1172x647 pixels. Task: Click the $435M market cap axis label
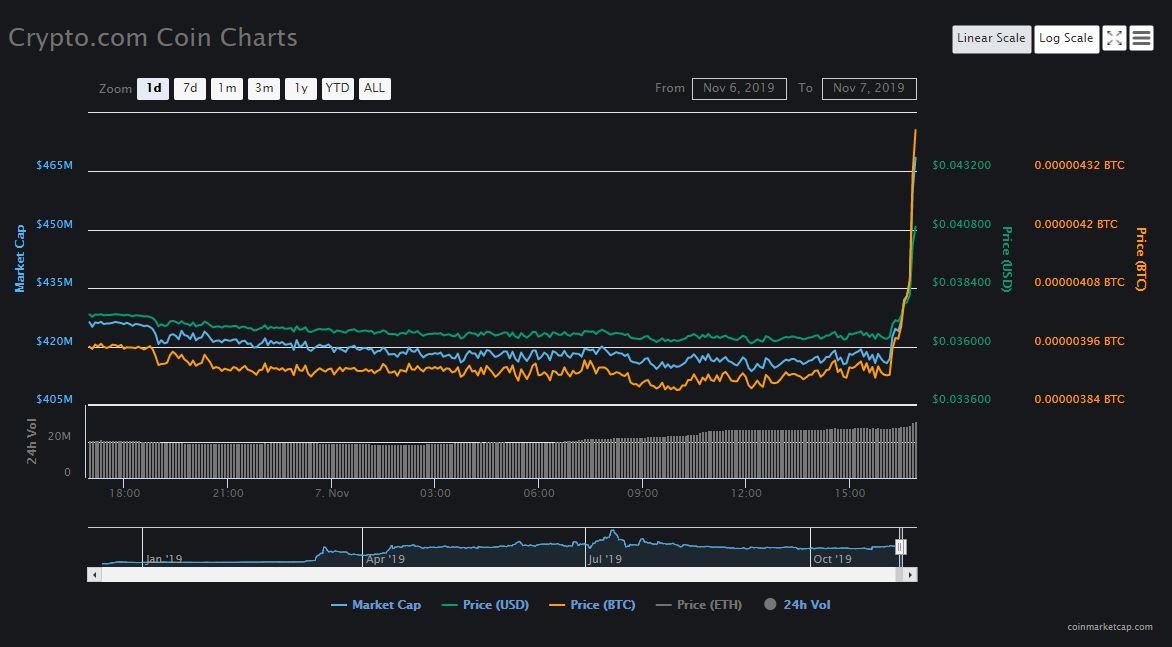[55, 282]
